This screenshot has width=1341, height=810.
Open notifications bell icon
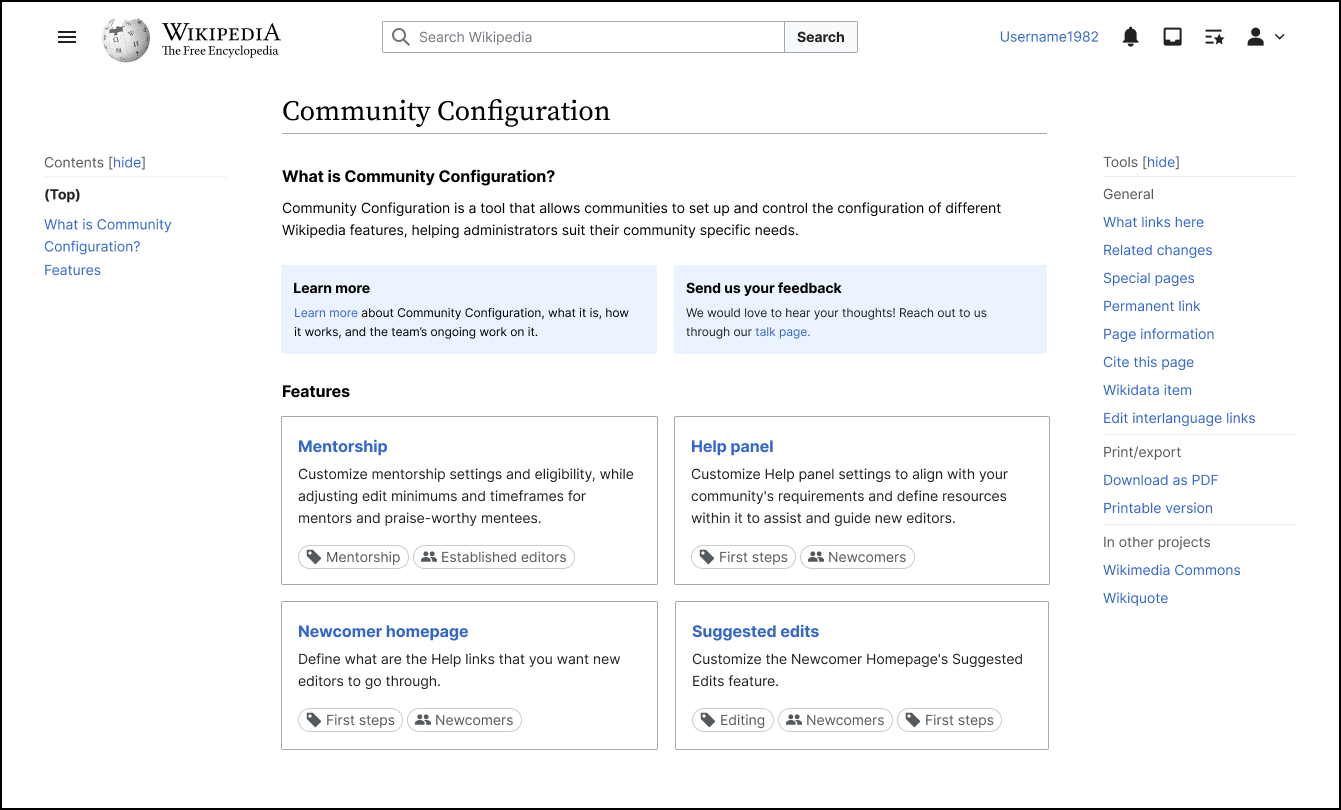tap(1130, 37)
